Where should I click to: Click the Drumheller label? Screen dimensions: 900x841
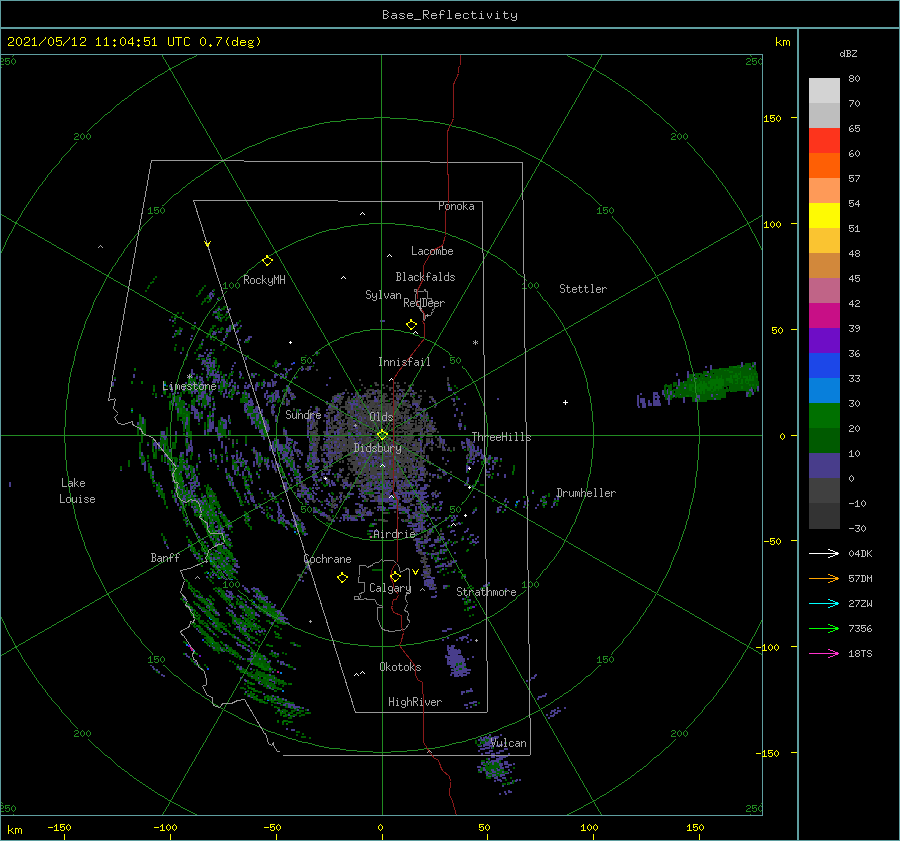click(x=586, y=493)
